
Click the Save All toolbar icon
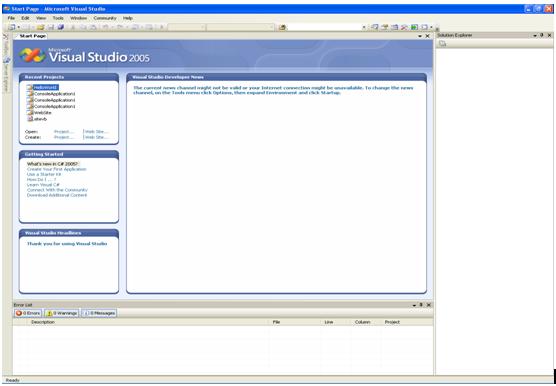tap(61, 27)
